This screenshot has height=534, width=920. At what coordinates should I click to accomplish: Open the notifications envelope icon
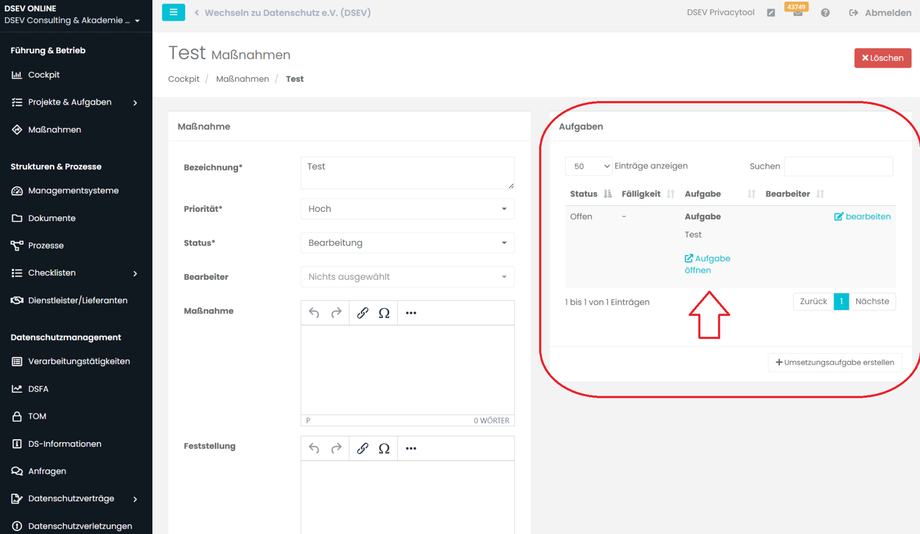[797, 14]
